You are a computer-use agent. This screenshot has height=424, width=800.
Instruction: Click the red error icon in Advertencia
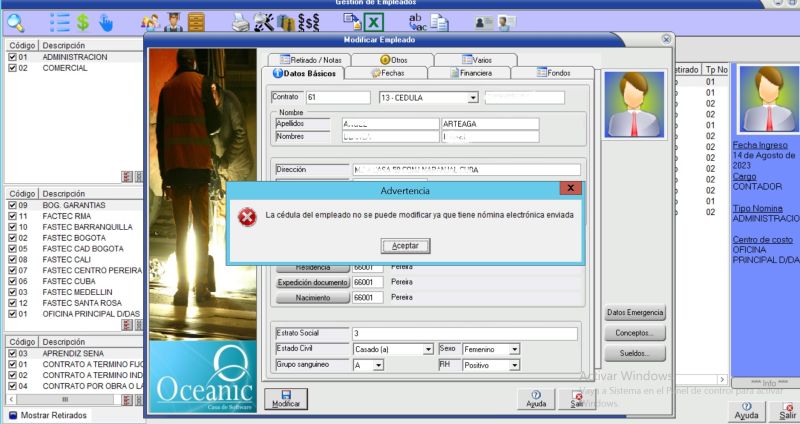point(246,216)
